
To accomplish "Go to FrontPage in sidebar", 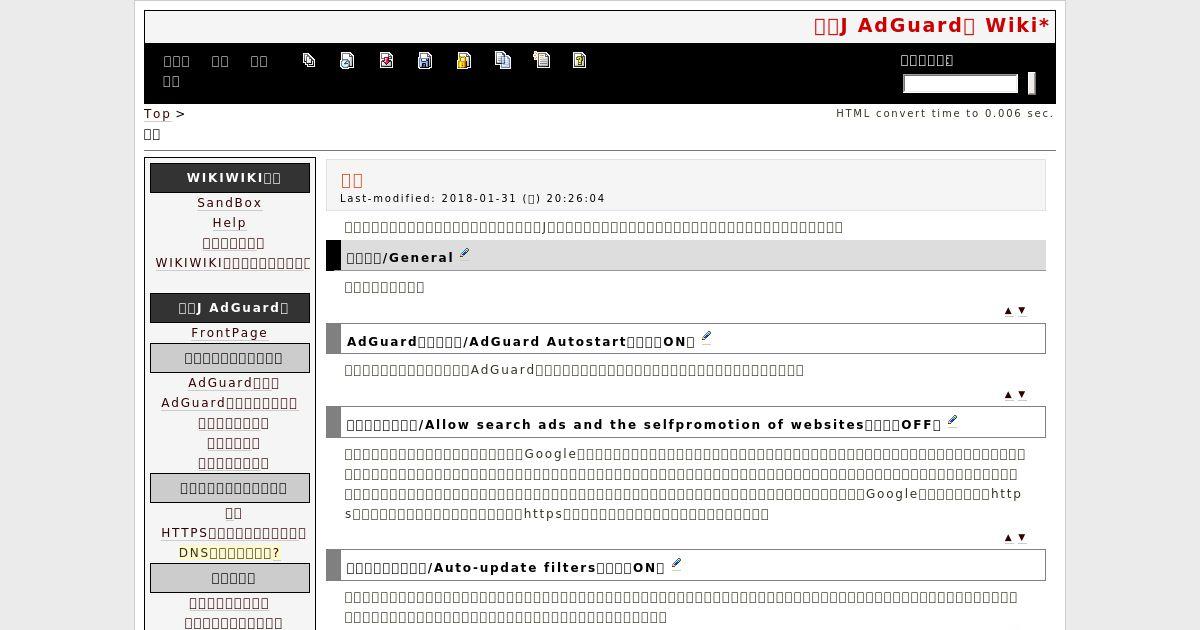I will click(x=229, y=333).
